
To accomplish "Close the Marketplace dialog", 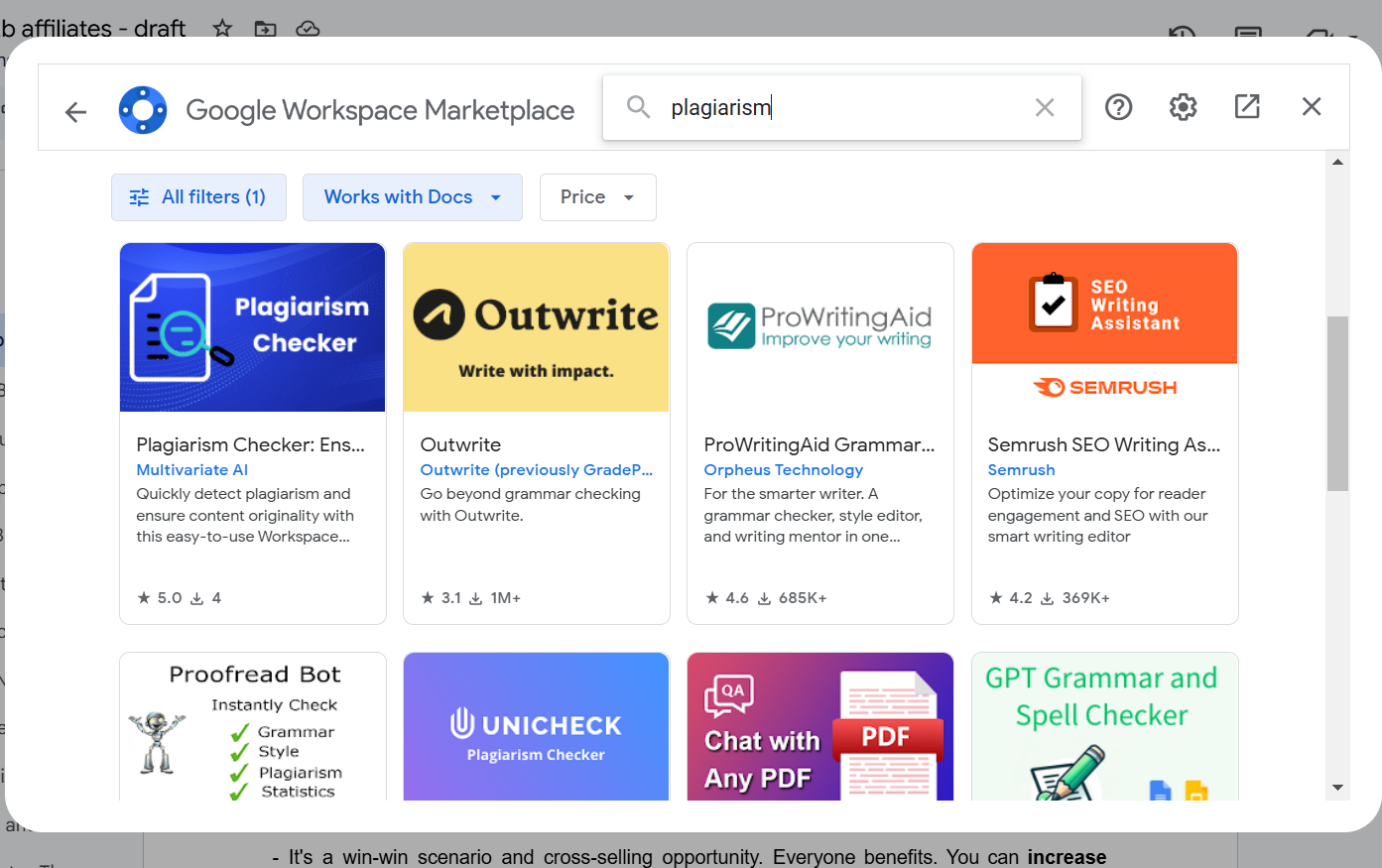I will [1311, 107].
